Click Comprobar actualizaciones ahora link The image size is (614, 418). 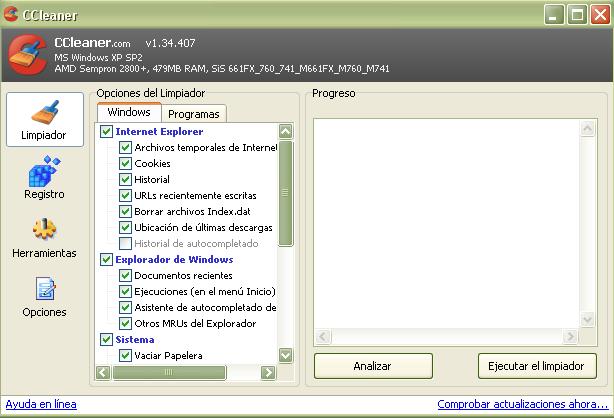[x=522, y=404]
